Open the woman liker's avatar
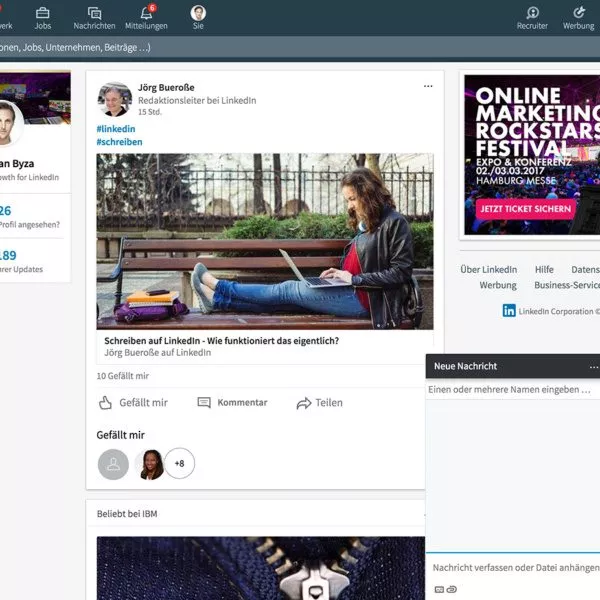The height and width of the screenshot is (600, 600). [x=151, y=464]
